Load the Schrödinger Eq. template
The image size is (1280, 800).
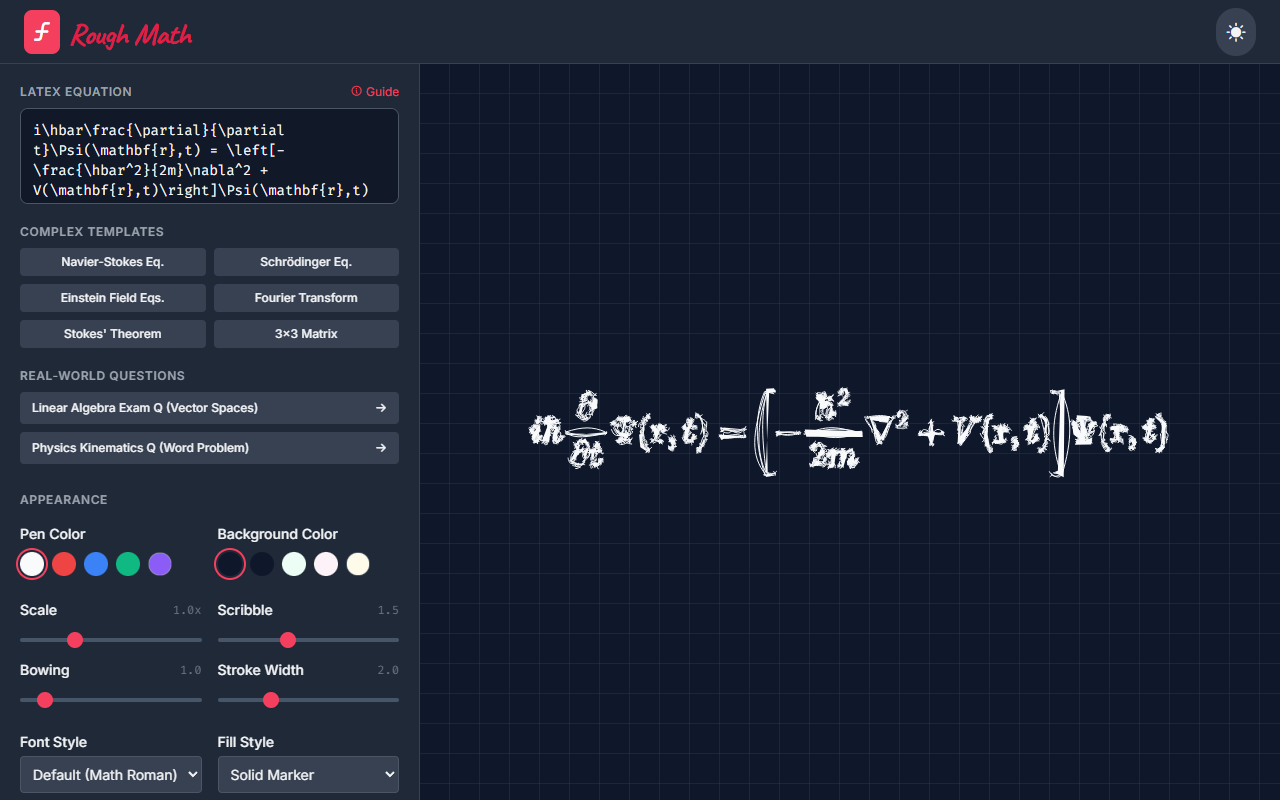point(306,262)
